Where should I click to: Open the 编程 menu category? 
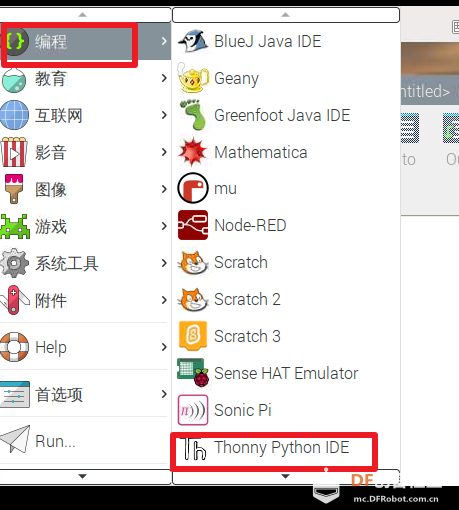click(x=85, y=41)
